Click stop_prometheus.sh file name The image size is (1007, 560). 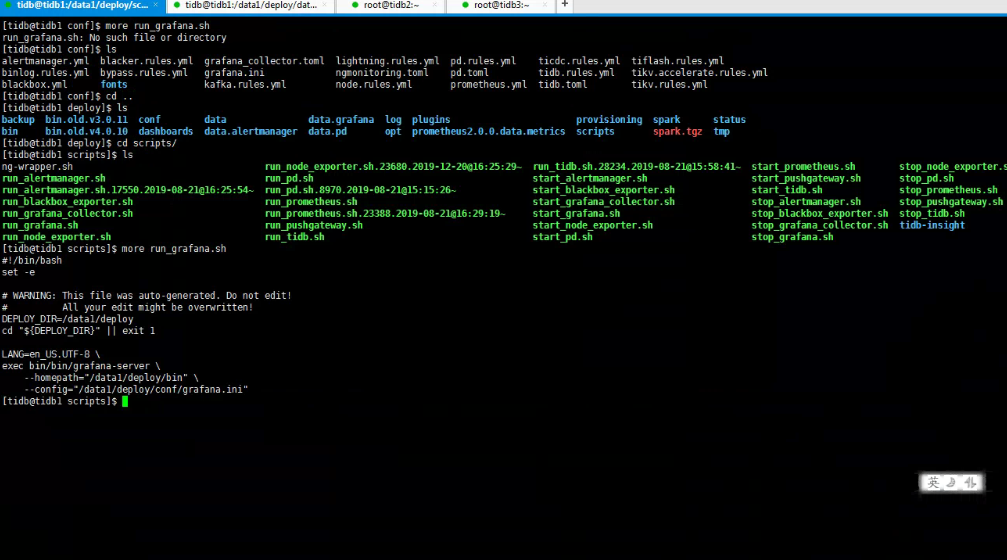pyautogui.click(x=948, y=190)
